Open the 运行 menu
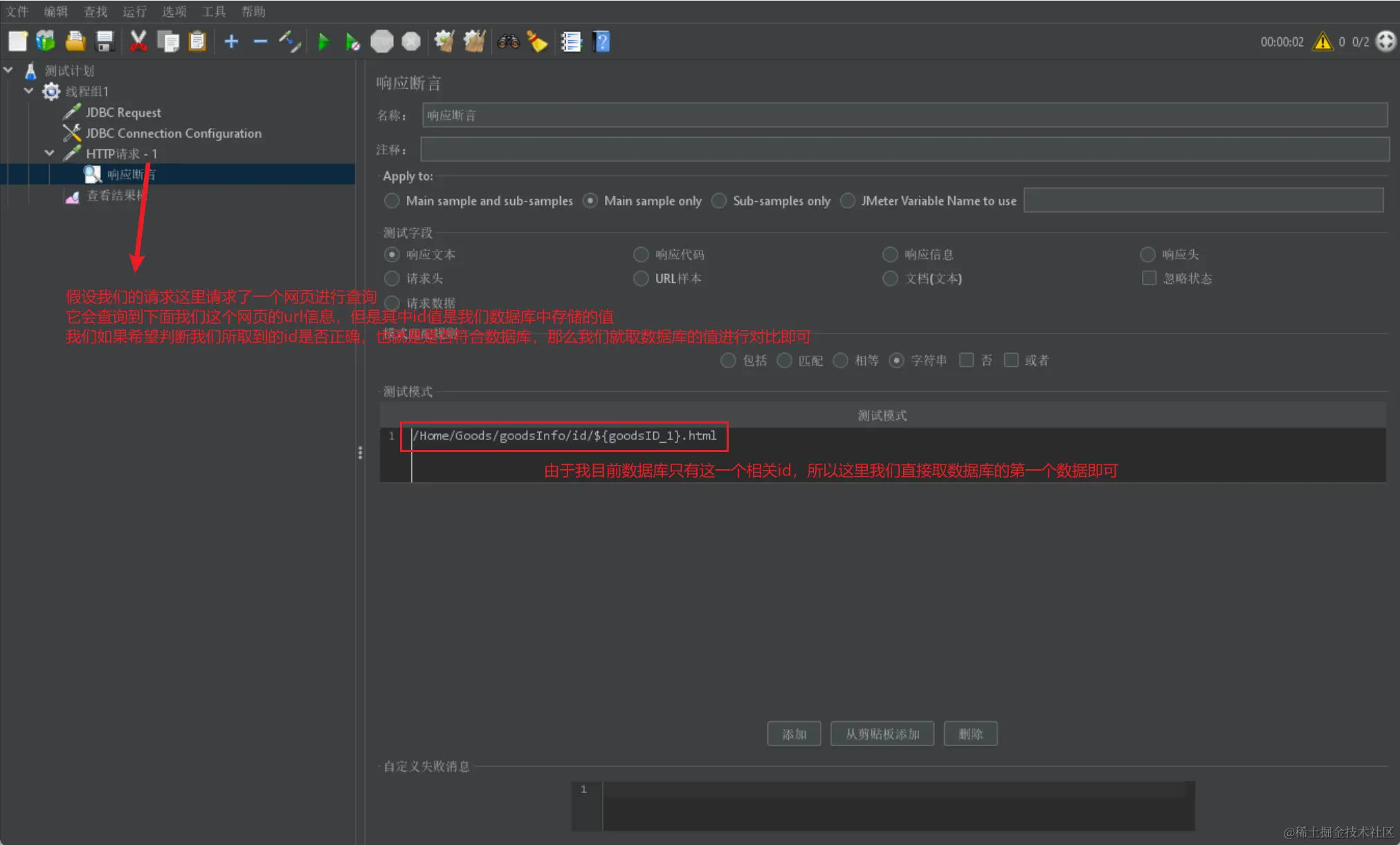 click(x=134, y=11)
